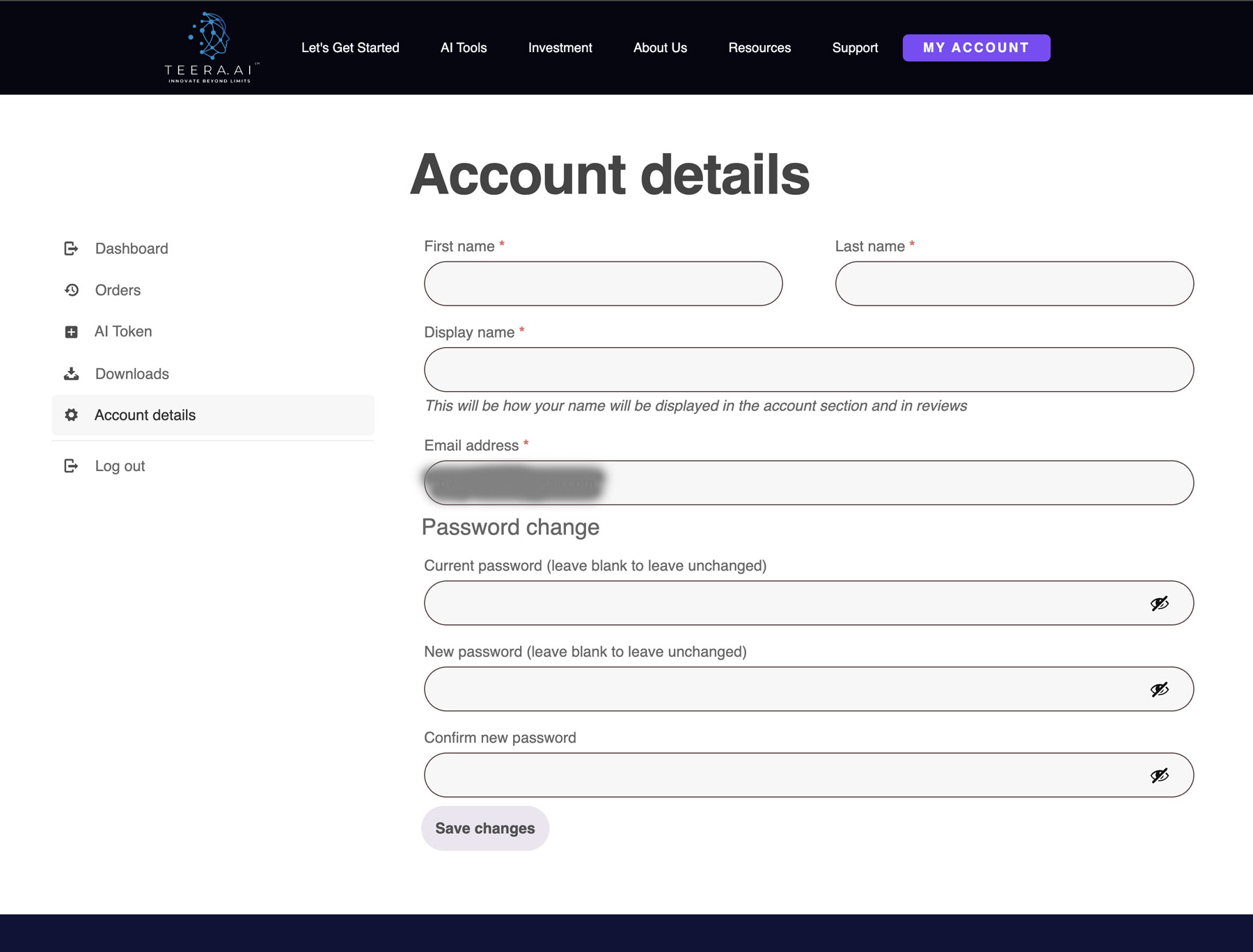Click Let's Get Started in the navigation

(x=350, y=47)
